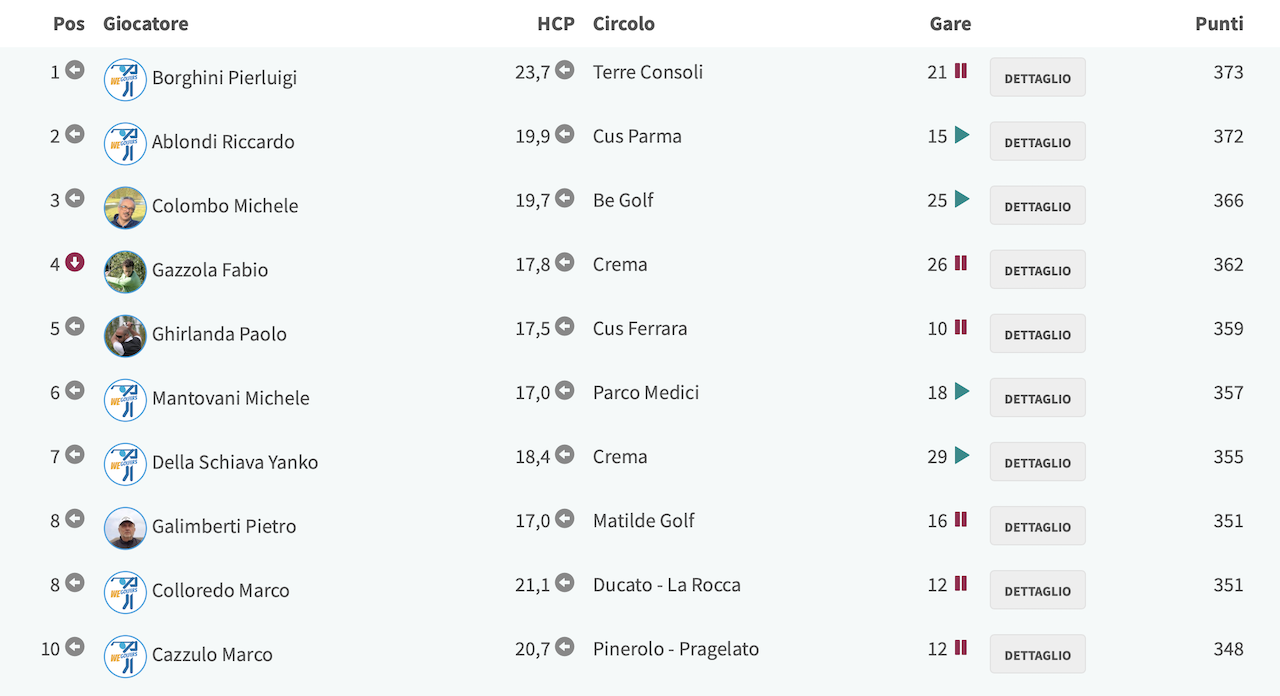This screenshot has height=696, width=1280.
Task: Click the green play triangle beside 15 gare
Action: click(962, 135)
